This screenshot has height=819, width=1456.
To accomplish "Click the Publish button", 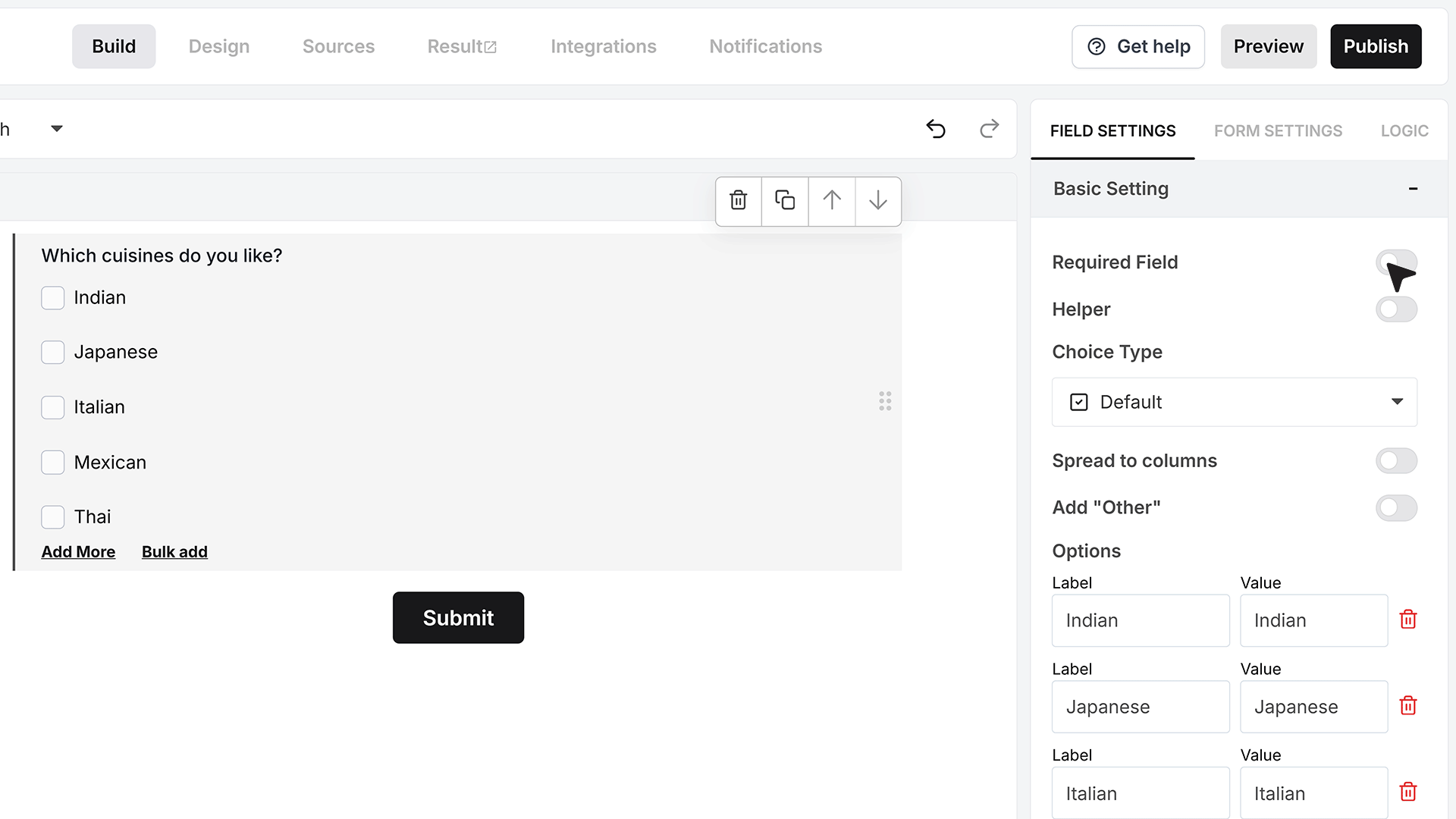I will coord(1376,46).
